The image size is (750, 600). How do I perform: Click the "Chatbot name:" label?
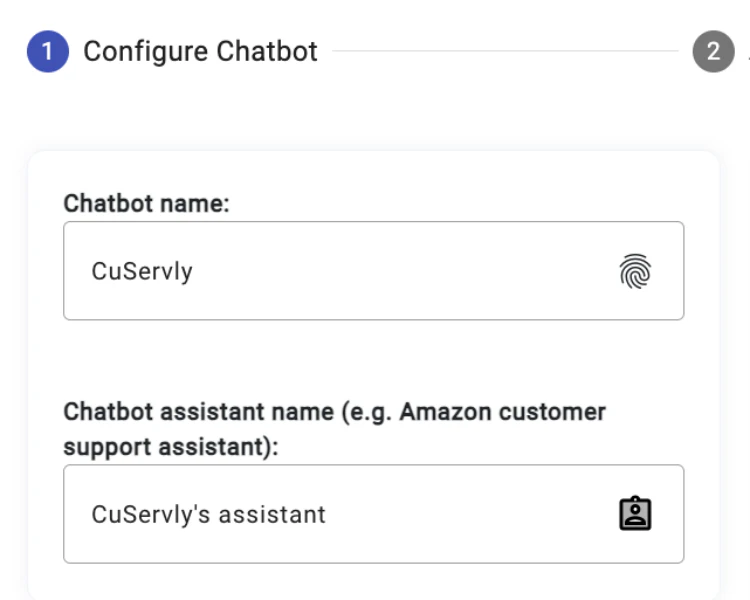point(146,203)
